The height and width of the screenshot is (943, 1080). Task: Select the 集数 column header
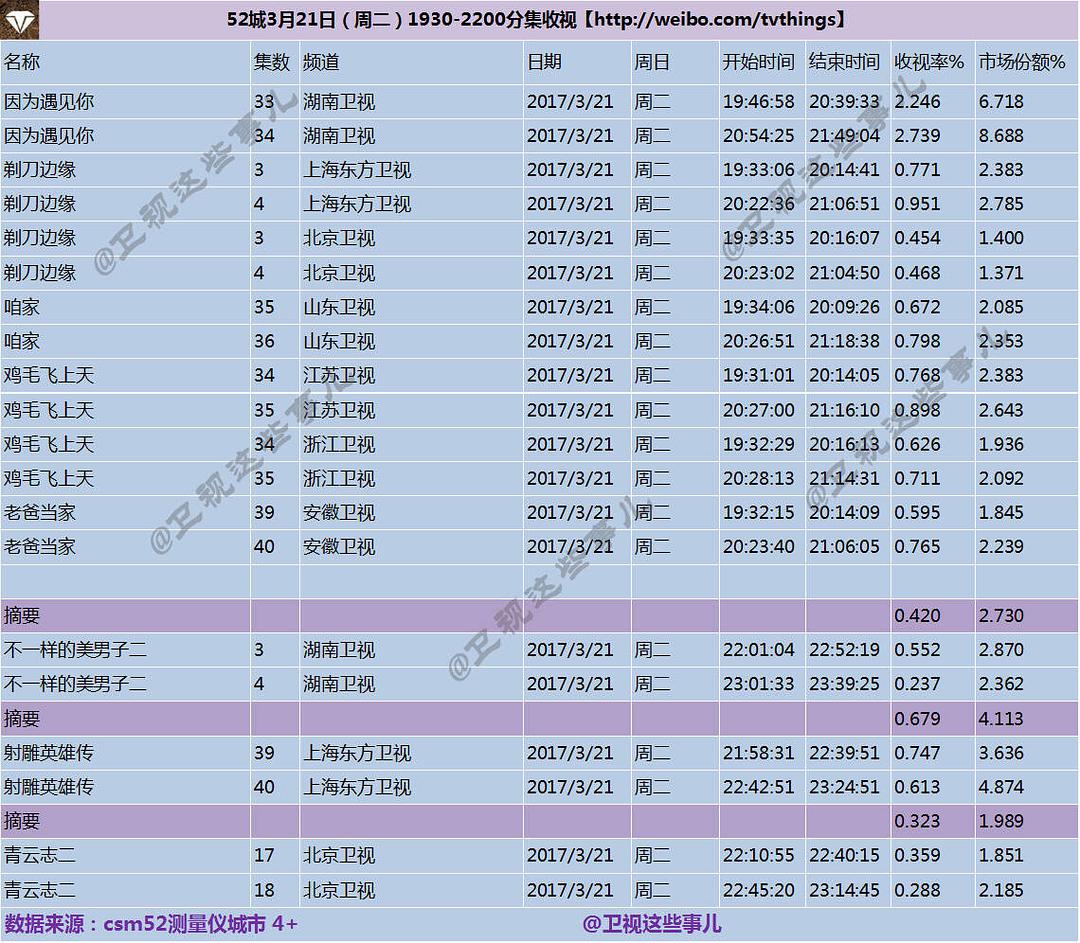coord(271,62)
